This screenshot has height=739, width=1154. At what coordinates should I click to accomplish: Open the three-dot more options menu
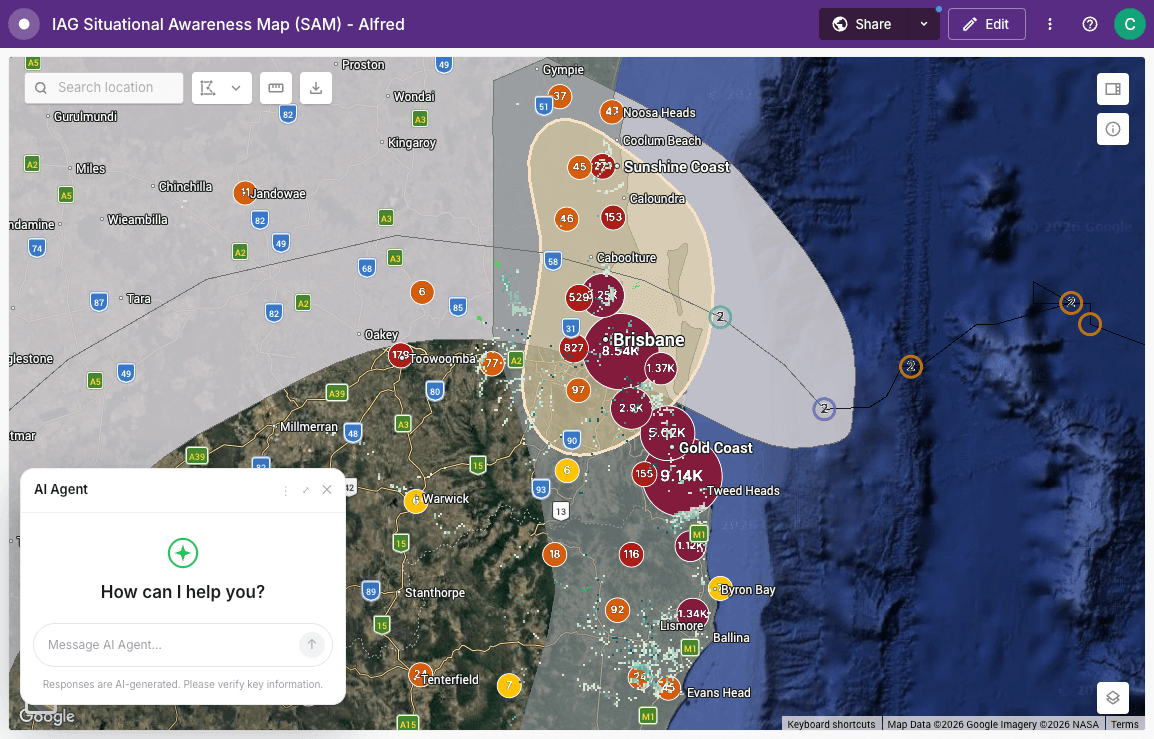point(1050,24)
